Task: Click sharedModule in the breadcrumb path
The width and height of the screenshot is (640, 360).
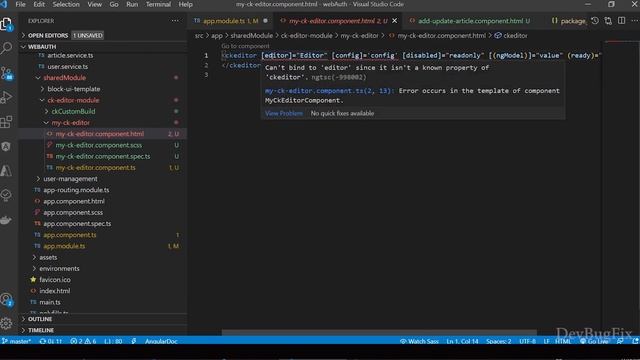Action: tap(251, 36)
